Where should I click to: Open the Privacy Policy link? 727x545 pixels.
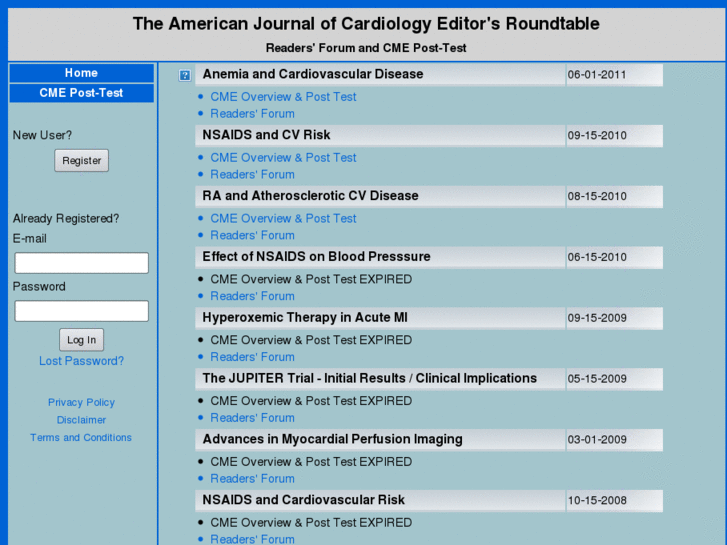[x=82, y=402]
